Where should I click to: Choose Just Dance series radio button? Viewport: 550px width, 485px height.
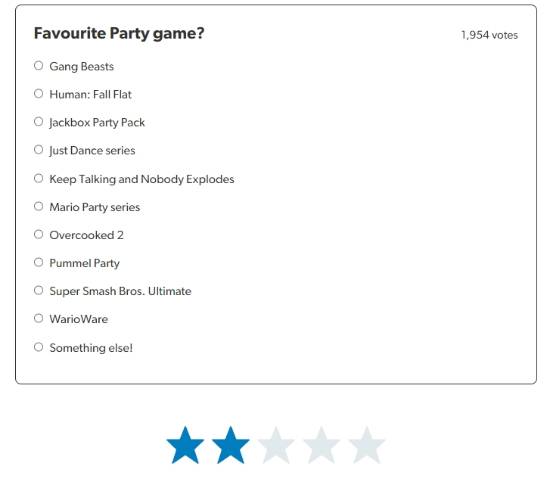point(39,150)
